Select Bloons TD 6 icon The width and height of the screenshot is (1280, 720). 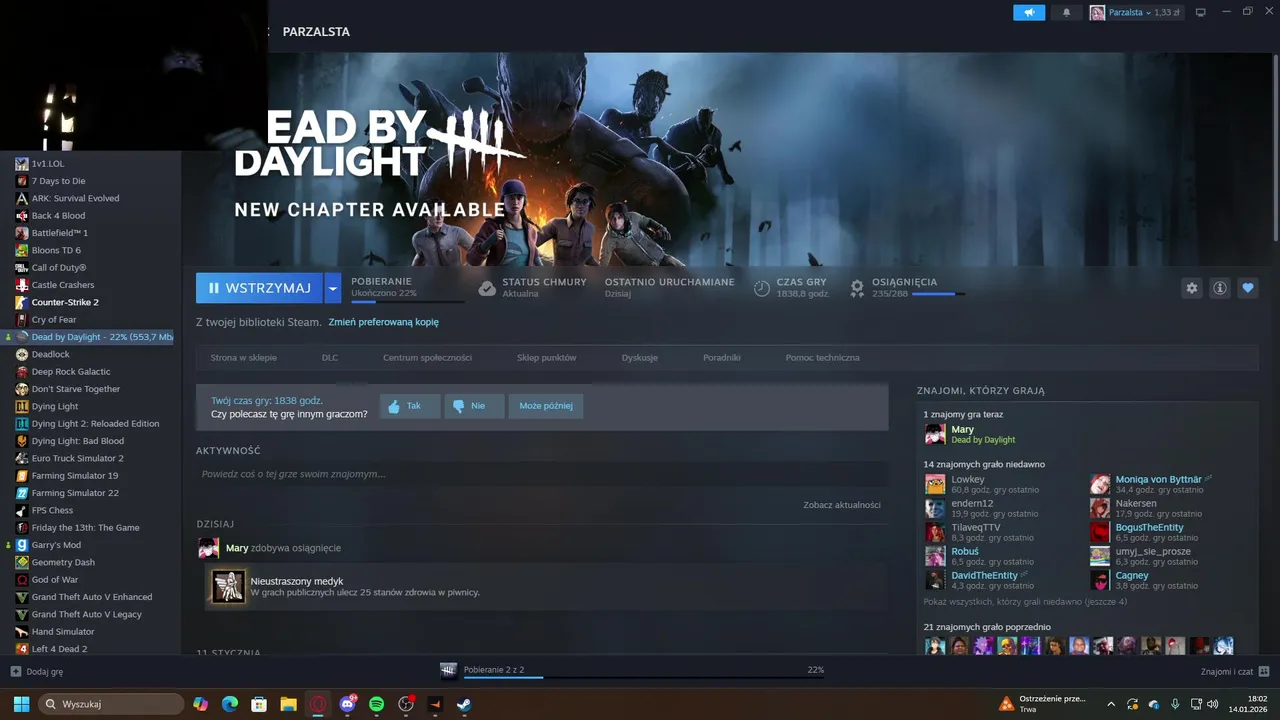[x=22, y=250]
